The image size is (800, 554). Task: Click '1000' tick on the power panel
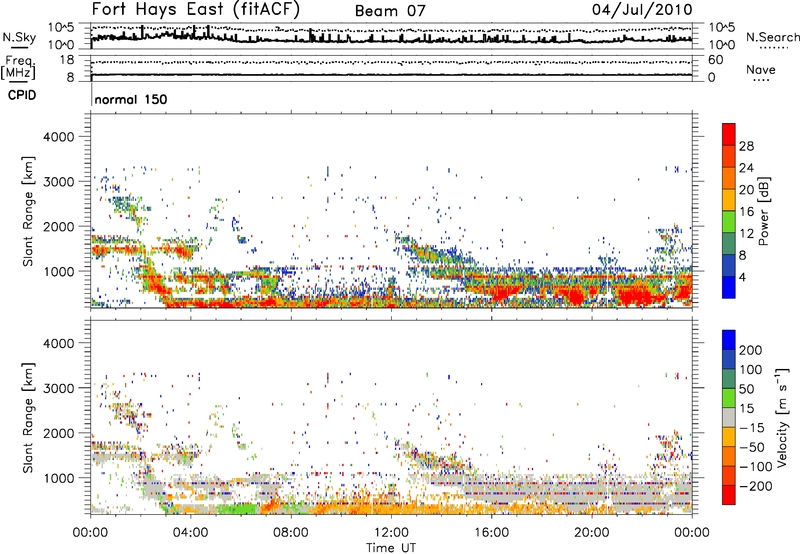coord(58,271)
